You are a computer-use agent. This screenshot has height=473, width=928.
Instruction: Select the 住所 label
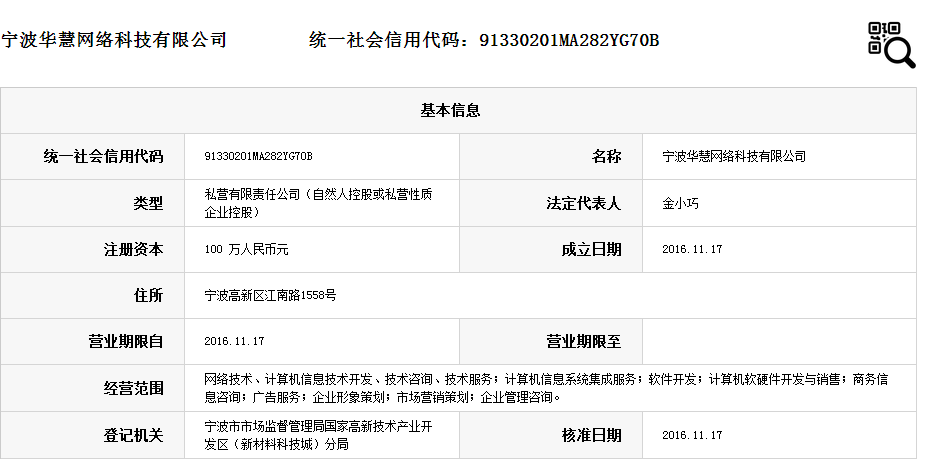pyautogui.click(x=148, y=295)
